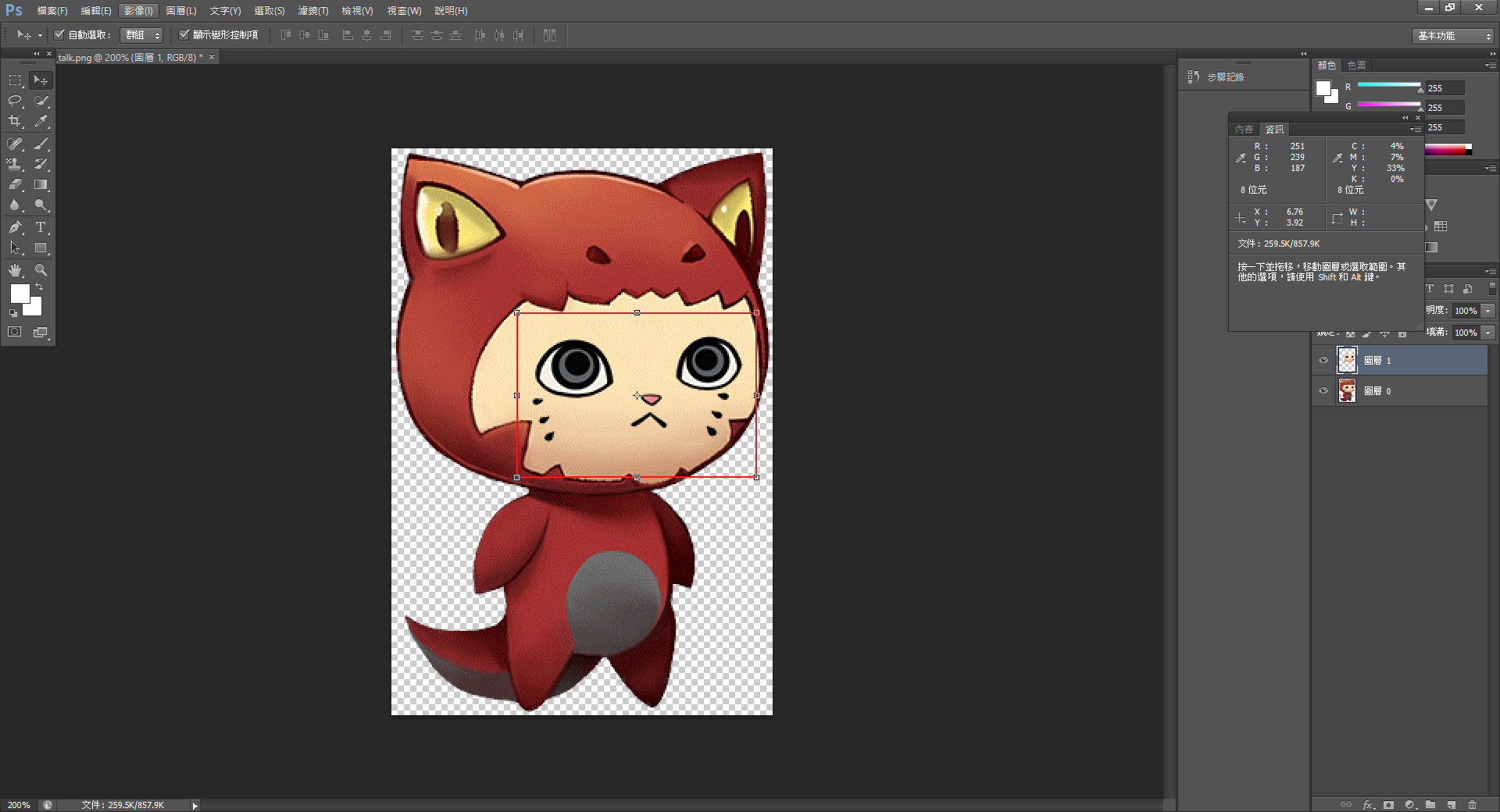Viewport: 1500px width, 812px height.
Task: Uncheck the 自動選取 checkbox
Action: tap(59, 35)
